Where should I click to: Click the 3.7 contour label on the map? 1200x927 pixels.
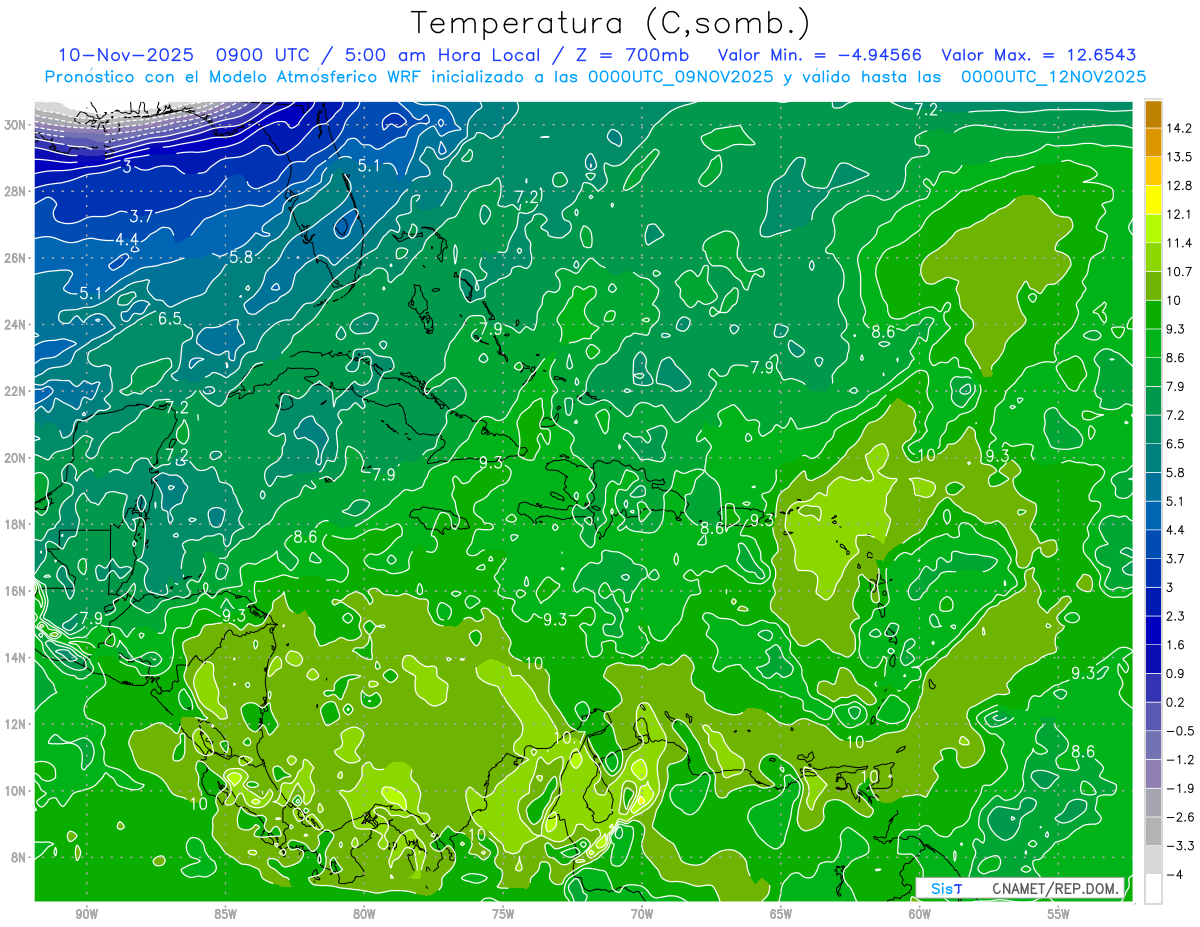(141, 216)
